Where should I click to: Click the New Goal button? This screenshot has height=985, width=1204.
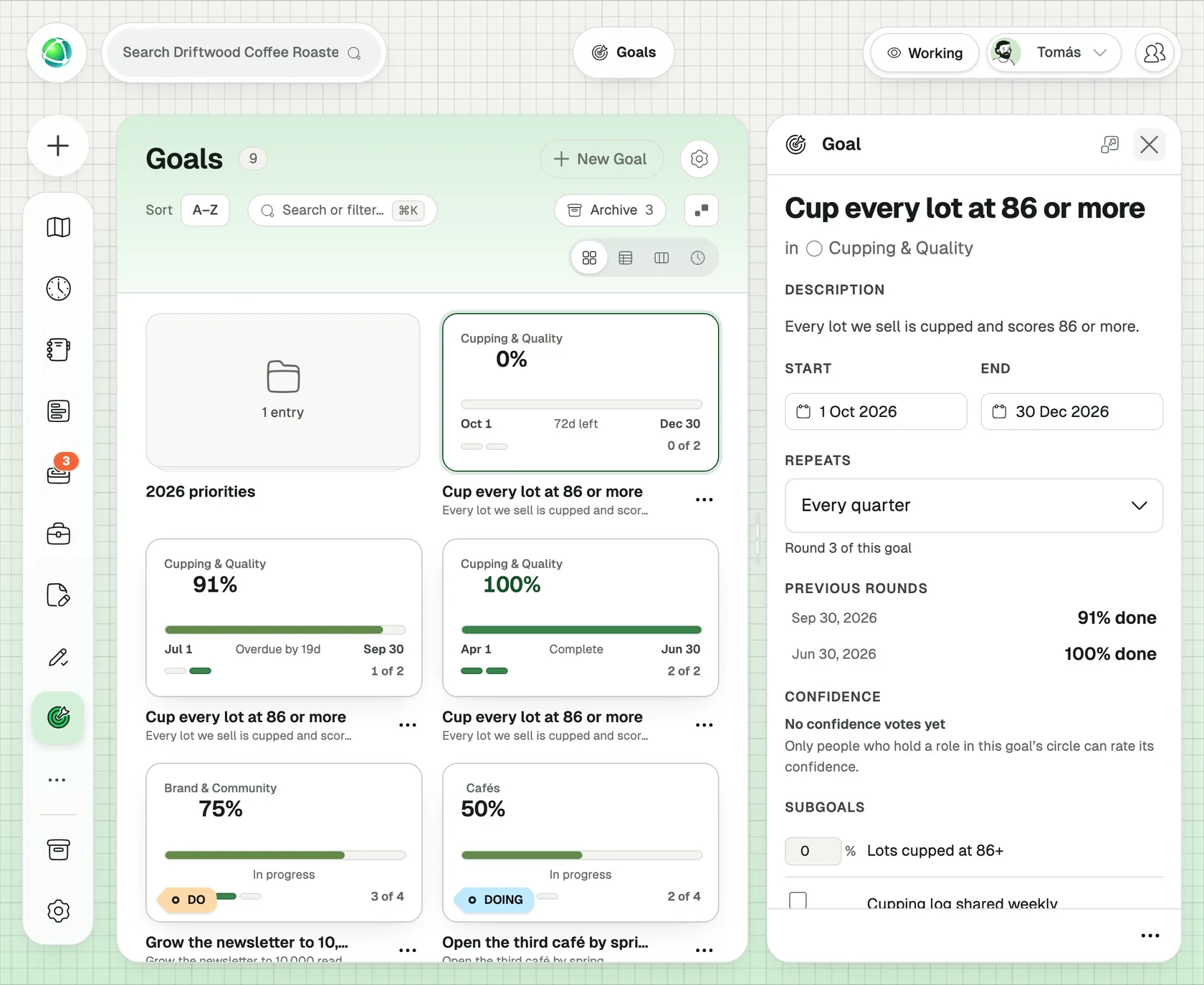click(x=601, y=158)
